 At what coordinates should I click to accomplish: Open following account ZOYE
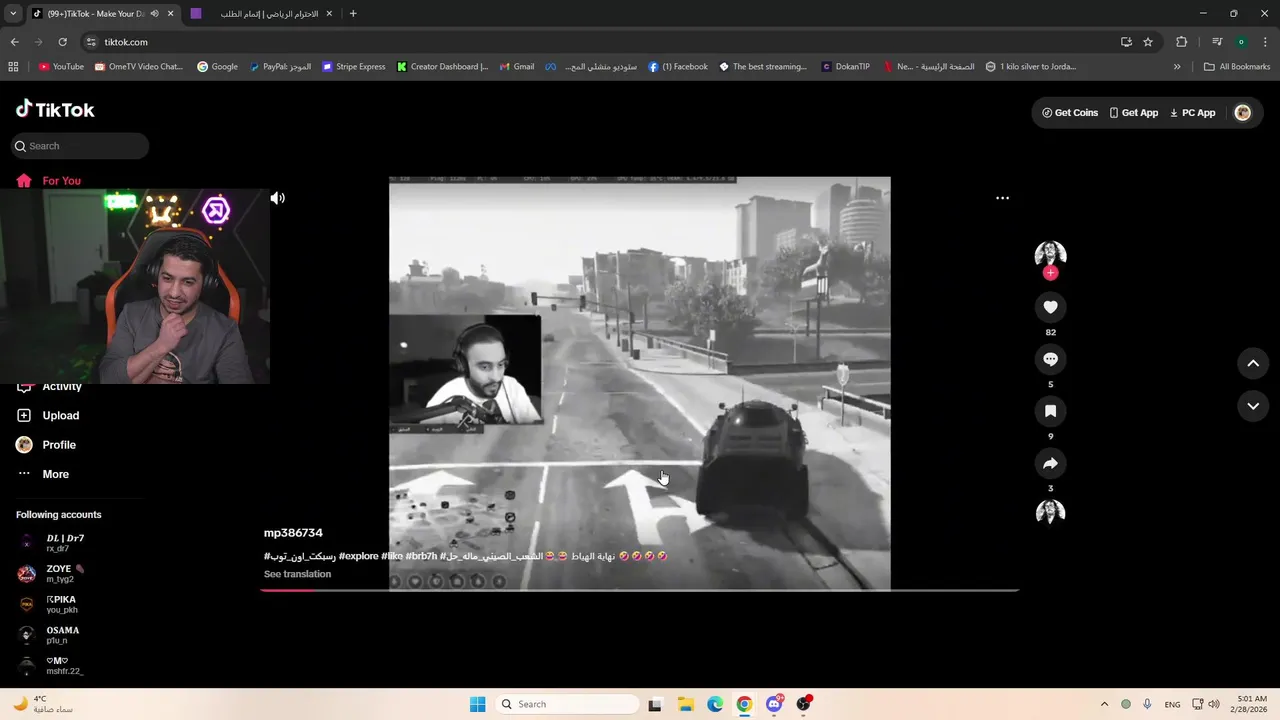tap(65, 574)
